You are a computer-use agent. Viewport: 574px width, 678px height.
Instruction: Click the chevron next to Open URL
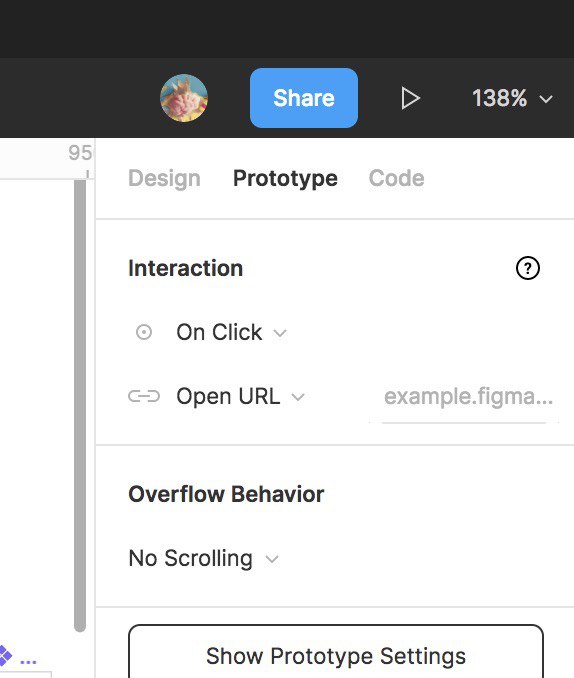pos(298,397)
